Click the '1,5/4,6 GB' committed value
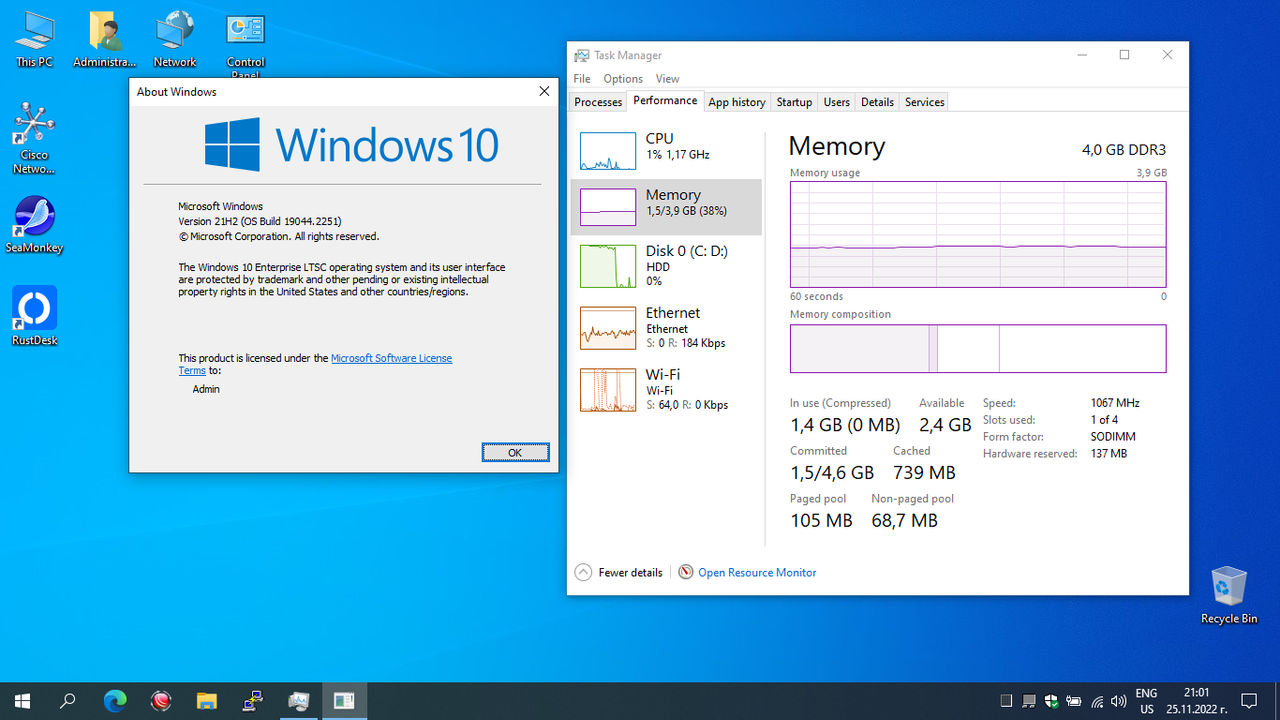 (x=832, y=472)
